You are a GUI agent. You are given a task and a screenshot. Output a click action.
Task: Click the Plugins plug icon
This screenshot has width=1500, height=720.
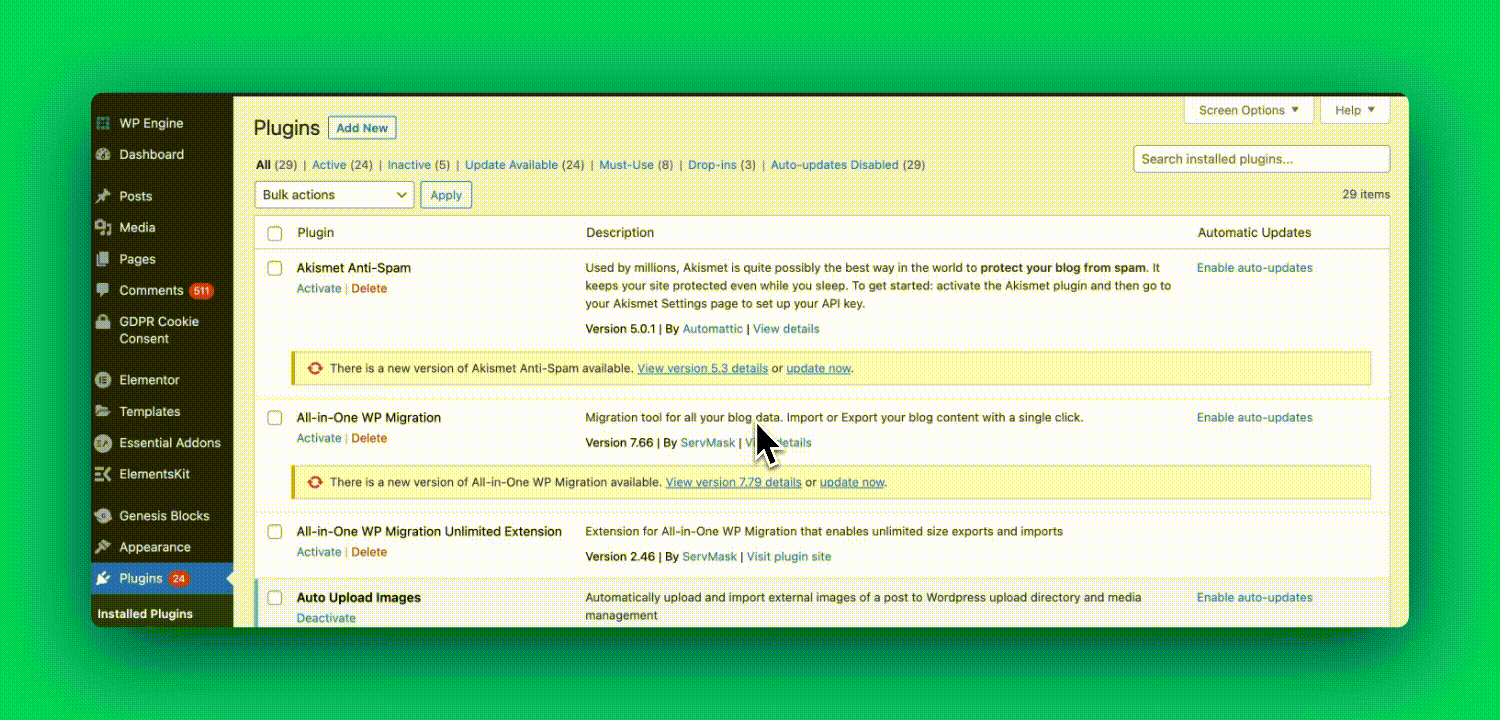coord(102,578)
